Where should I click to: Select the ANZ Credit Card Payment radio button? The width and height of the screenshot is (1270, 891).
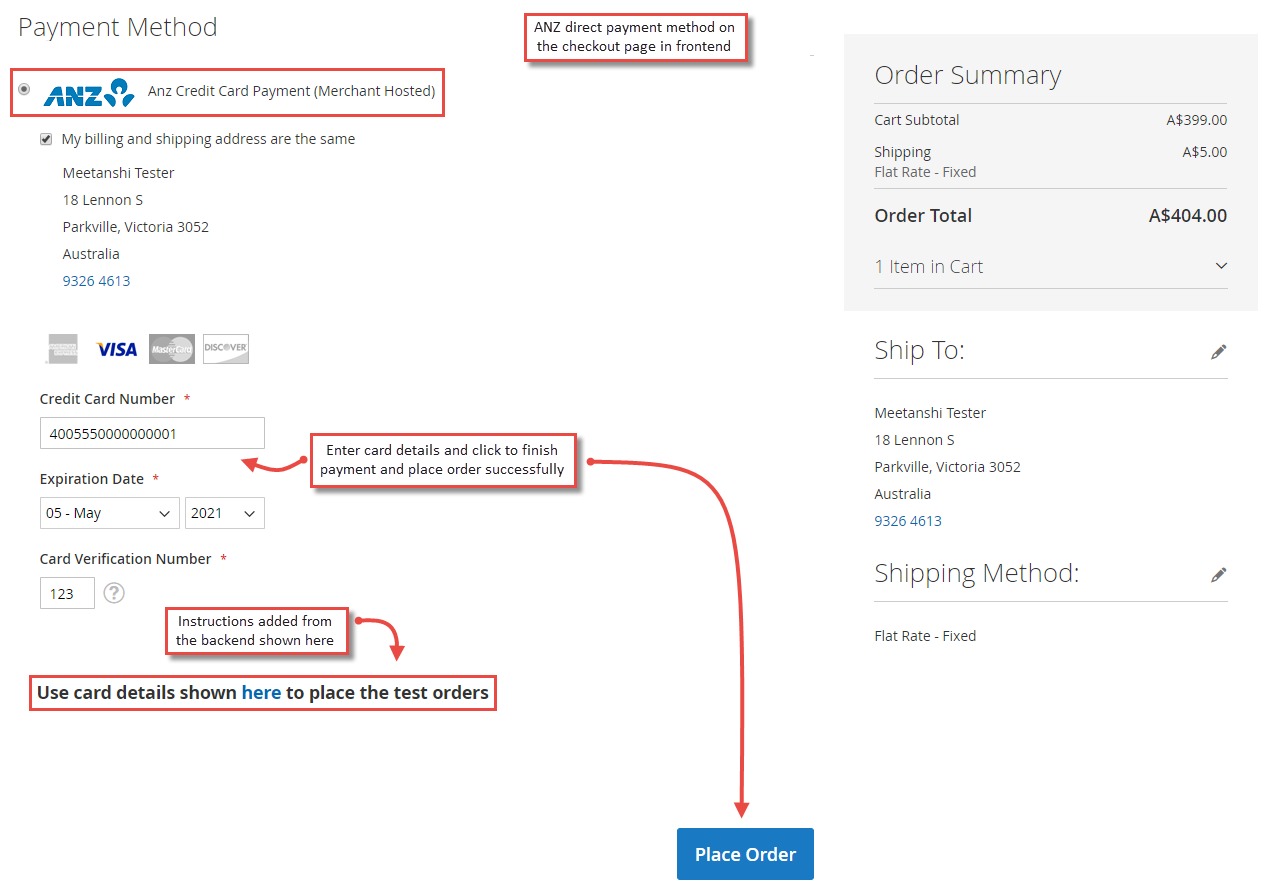23,91
